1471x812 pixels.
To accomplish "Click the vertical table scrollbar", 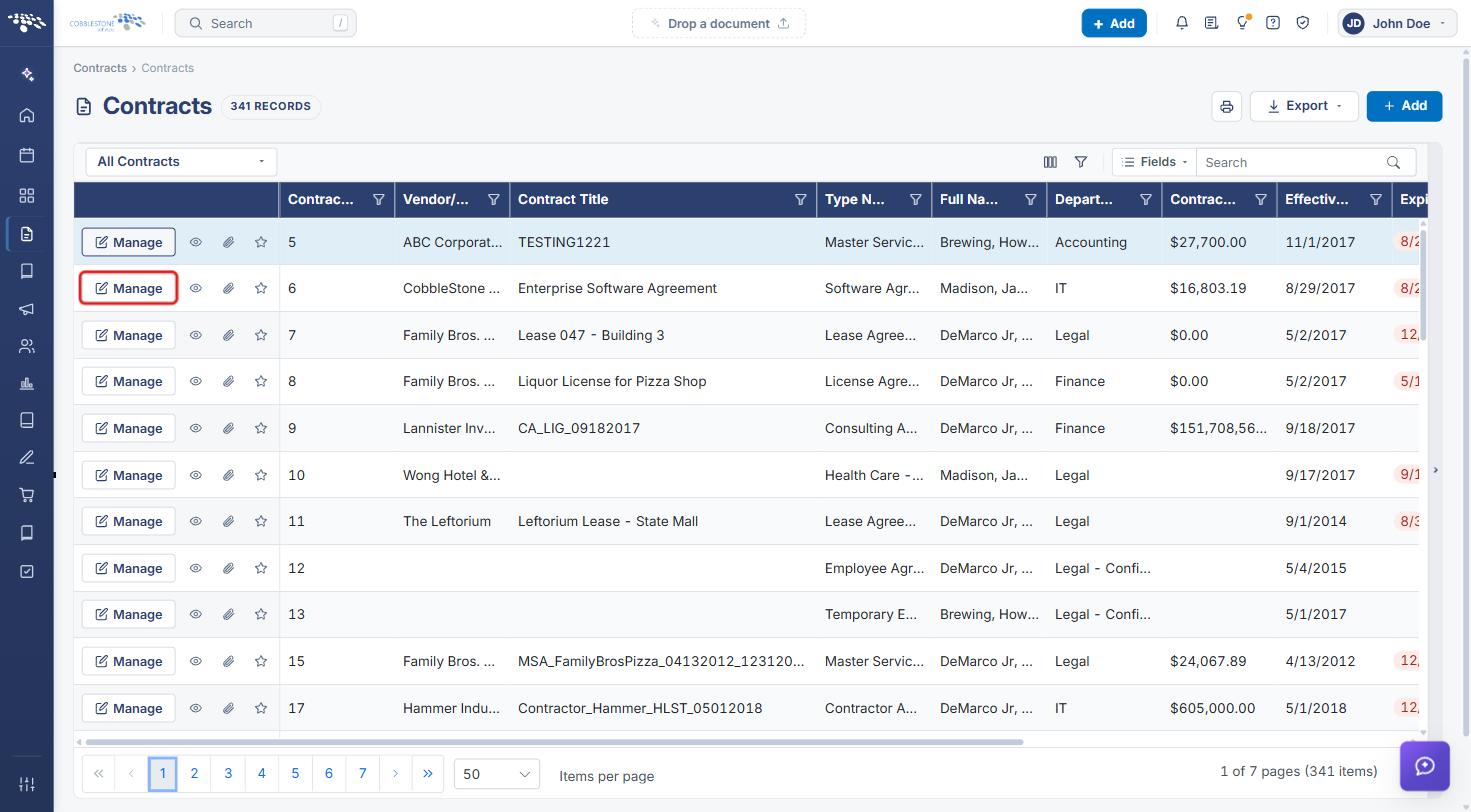I will click(1423, 285).
